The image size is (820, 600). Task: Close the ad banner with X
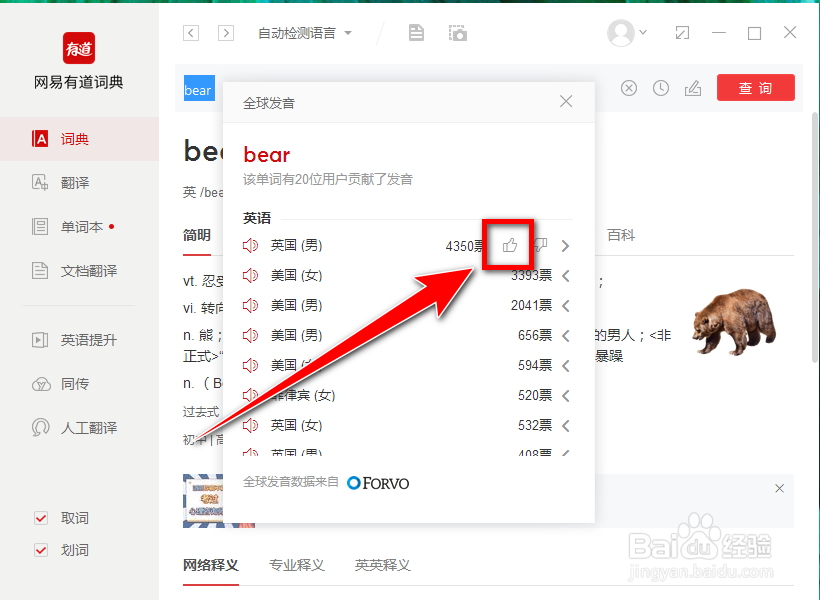[x=779, y=488]
